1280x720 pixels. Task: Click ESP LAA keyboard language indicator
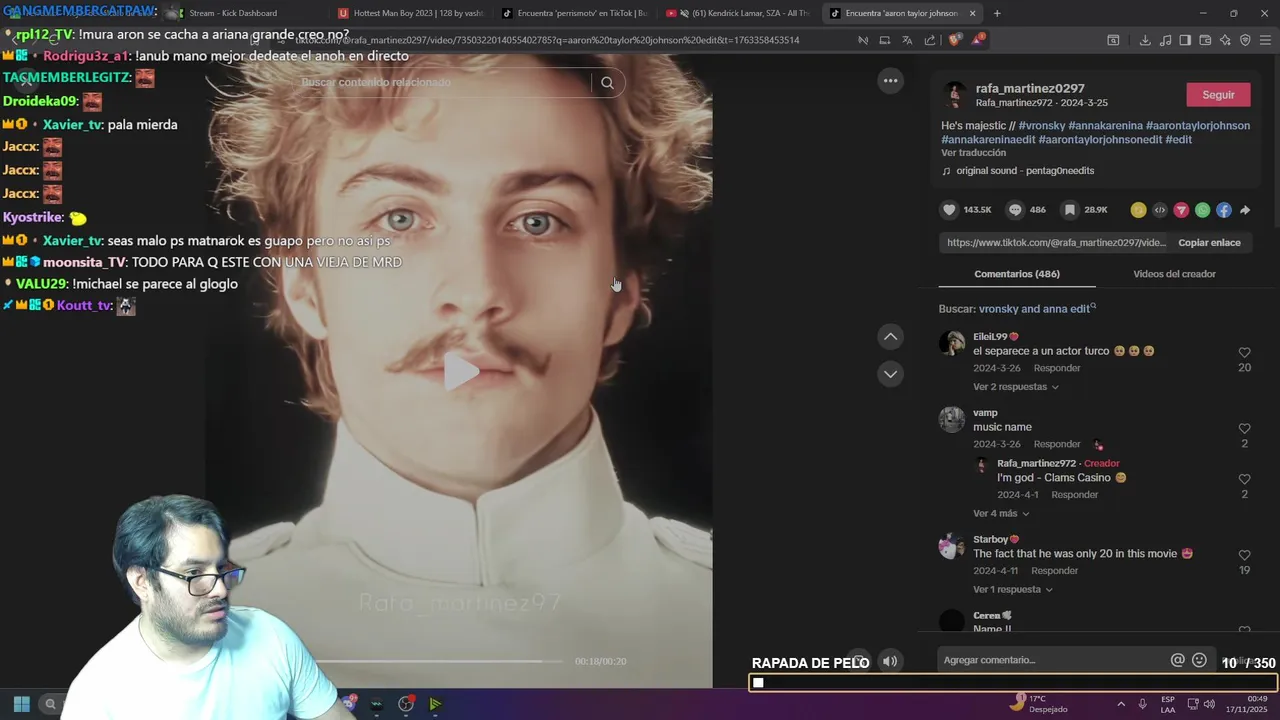pos(1168,704)
